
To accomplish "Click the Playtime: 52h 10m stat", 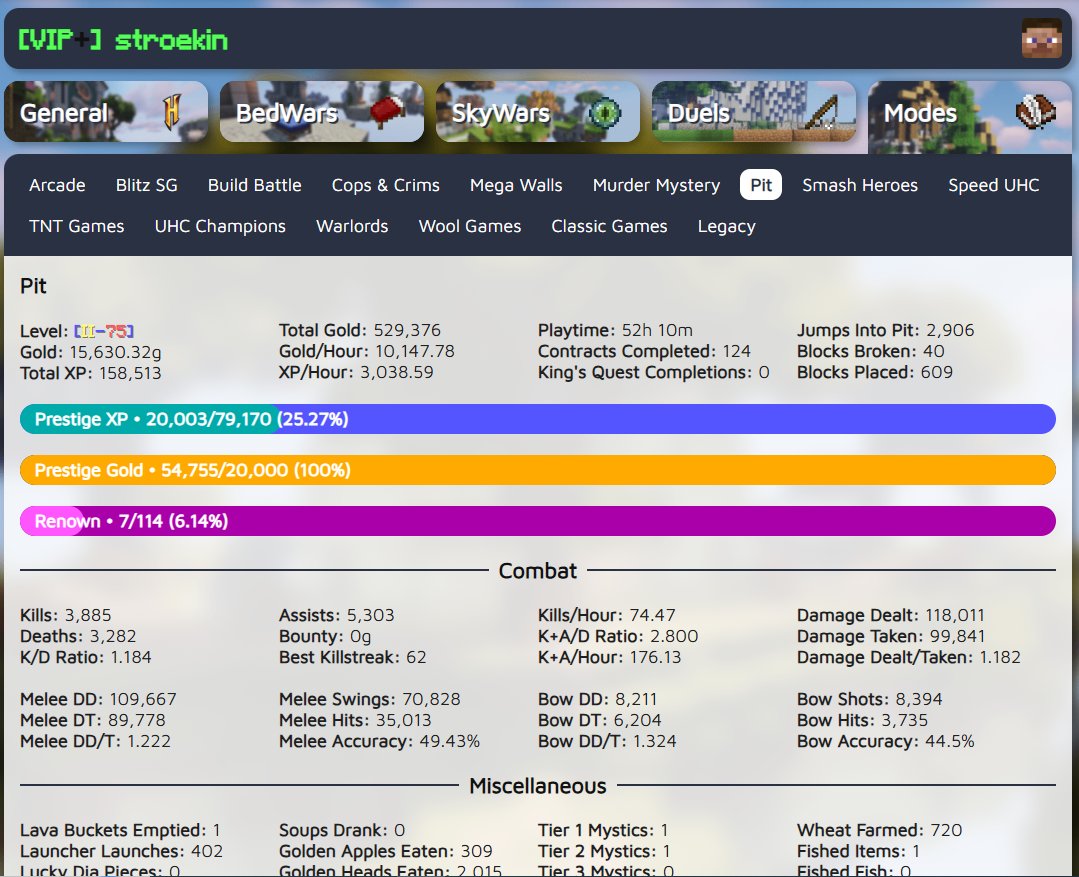I will coord(615,330).
